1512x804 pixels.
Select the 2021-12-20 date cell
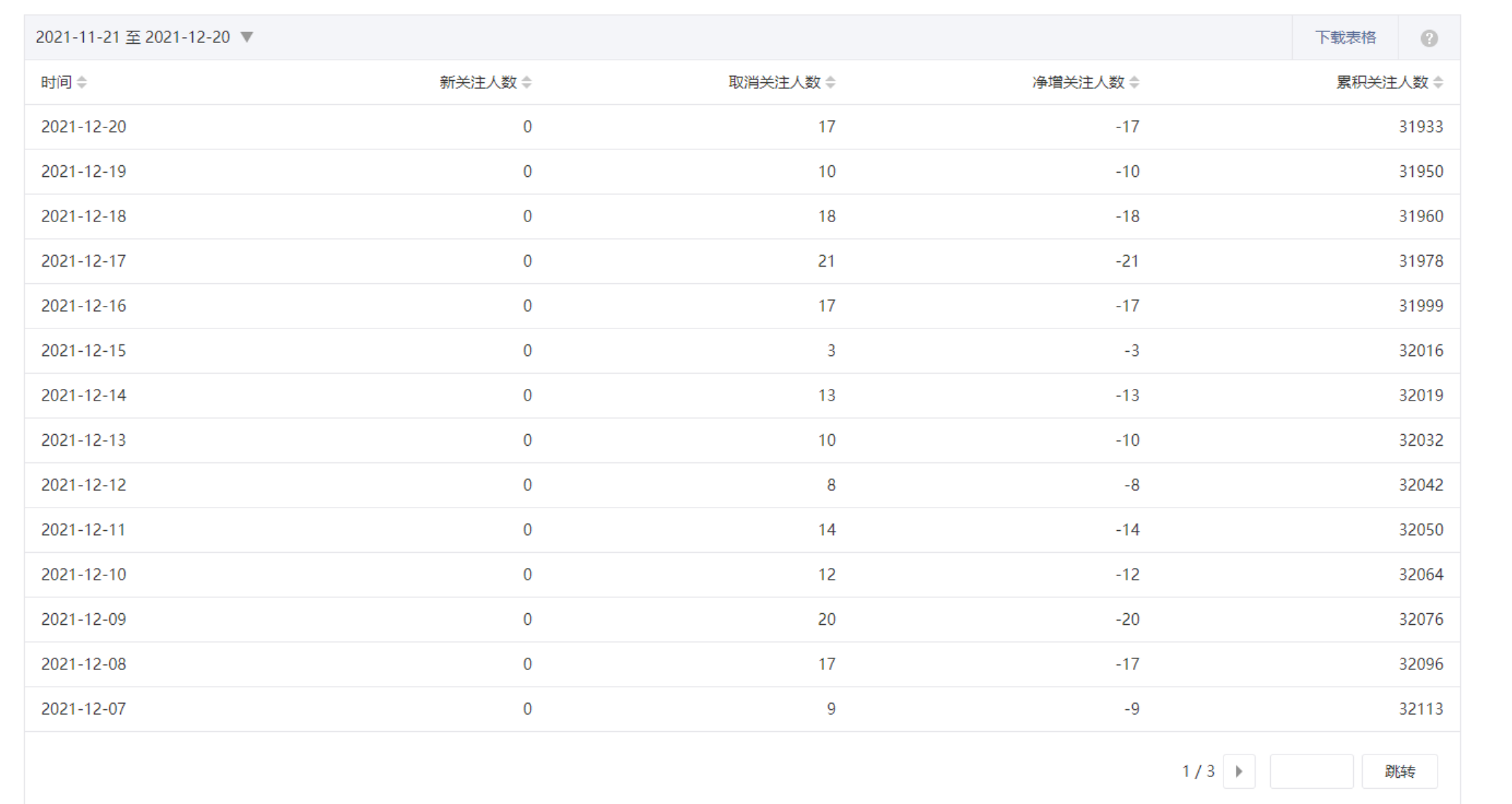(84, 127)
